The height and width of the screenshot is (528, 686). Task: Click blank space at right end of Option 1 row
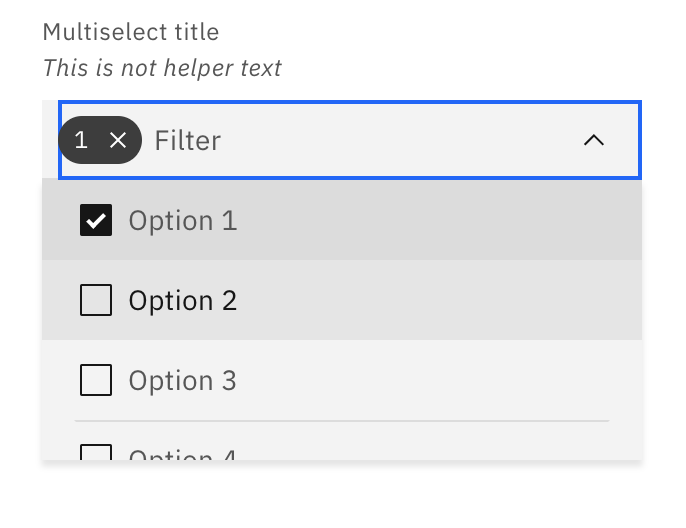coord(560,221)
